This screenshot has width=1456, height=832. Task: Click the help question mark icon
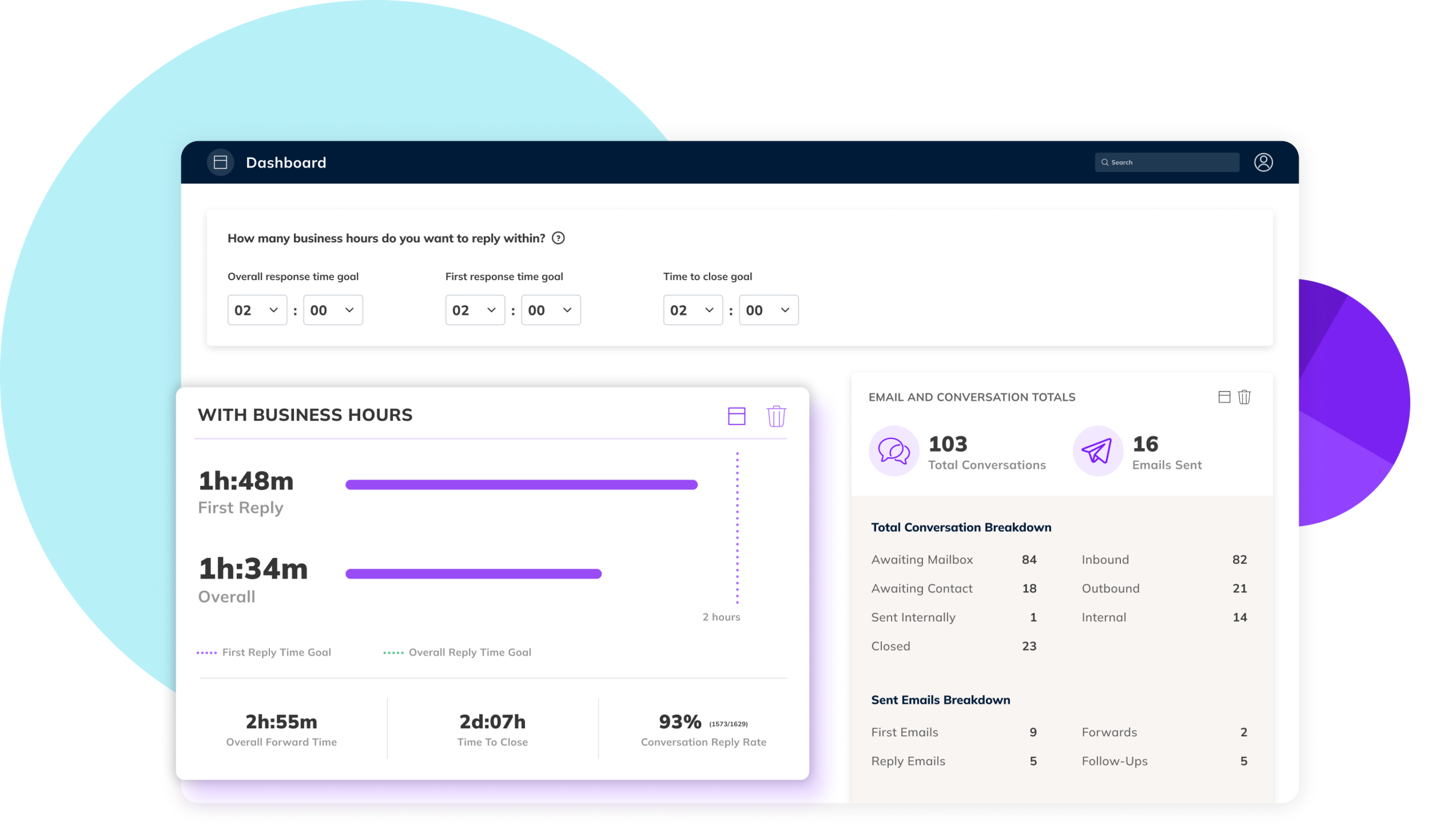point(559,238)
